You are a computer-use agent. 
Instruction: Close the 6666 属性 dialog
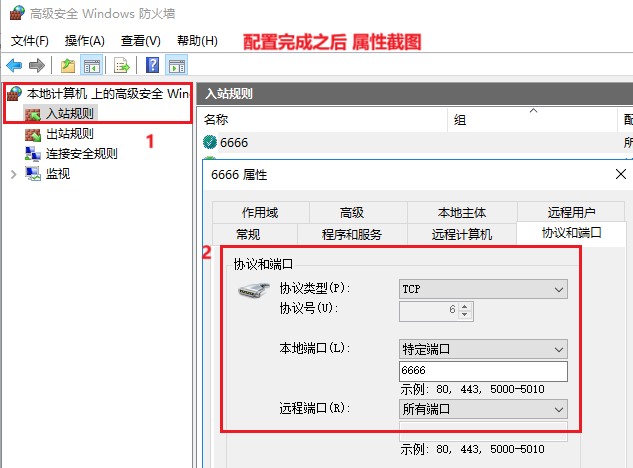click(x=620, y=174)
